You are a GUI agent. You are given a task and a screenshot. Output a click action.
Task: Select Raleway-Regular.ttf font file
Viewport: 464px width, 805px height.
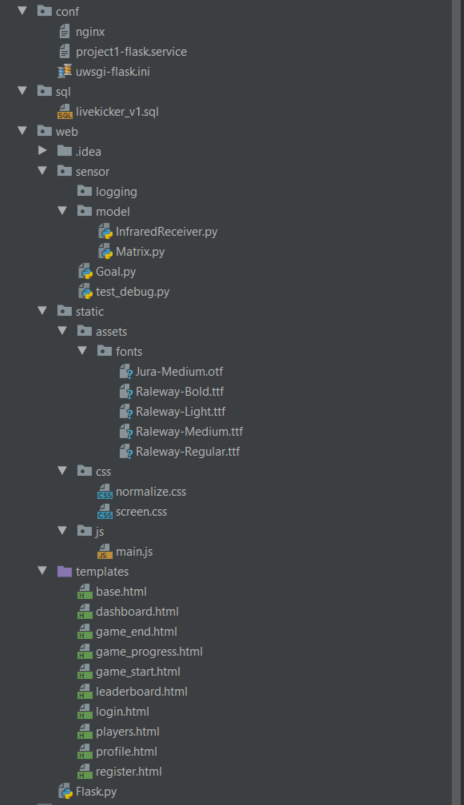tap(188, 452)
